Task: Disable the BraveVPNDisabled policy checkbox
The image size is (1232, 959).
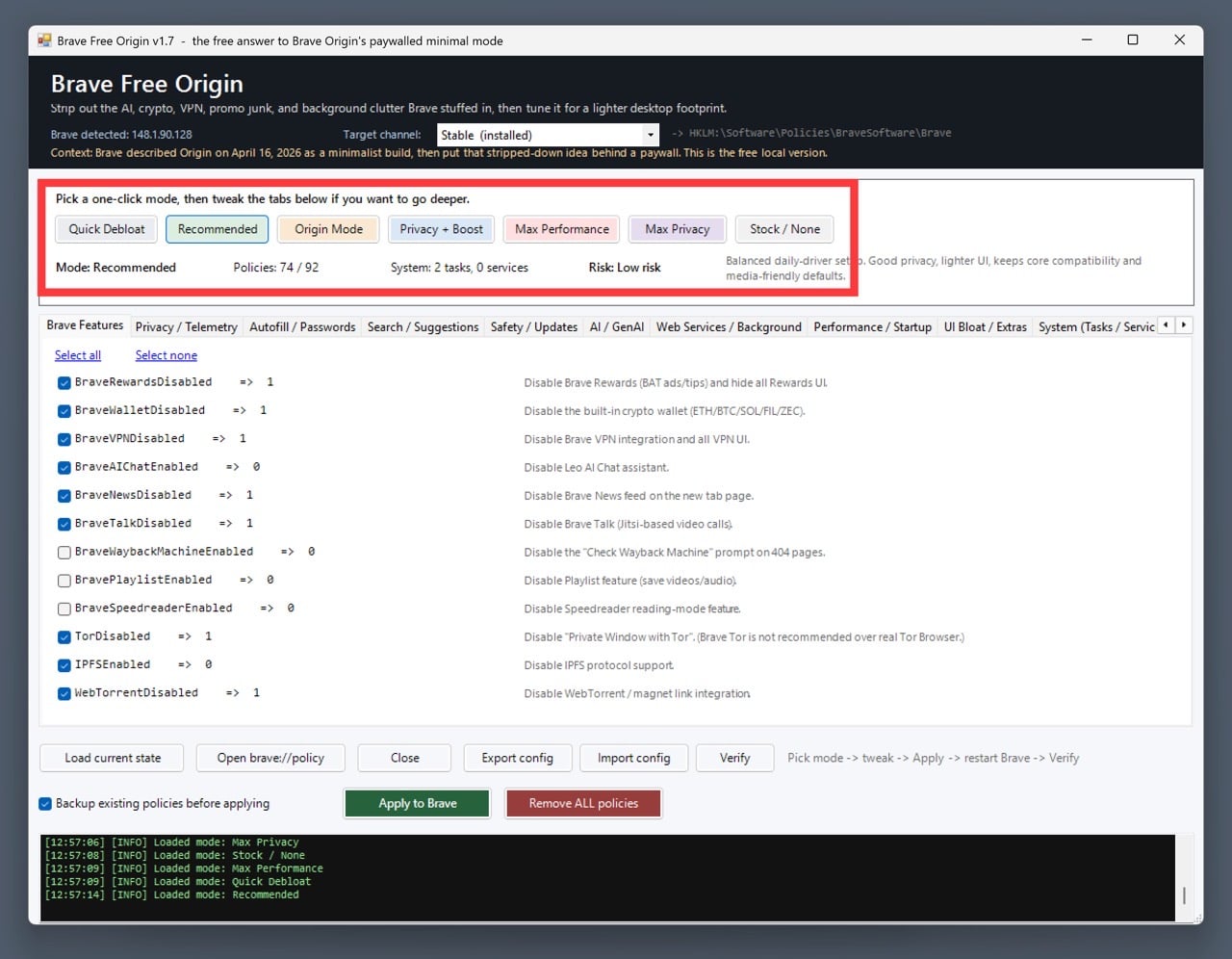Action: click(x=64, y=439)
